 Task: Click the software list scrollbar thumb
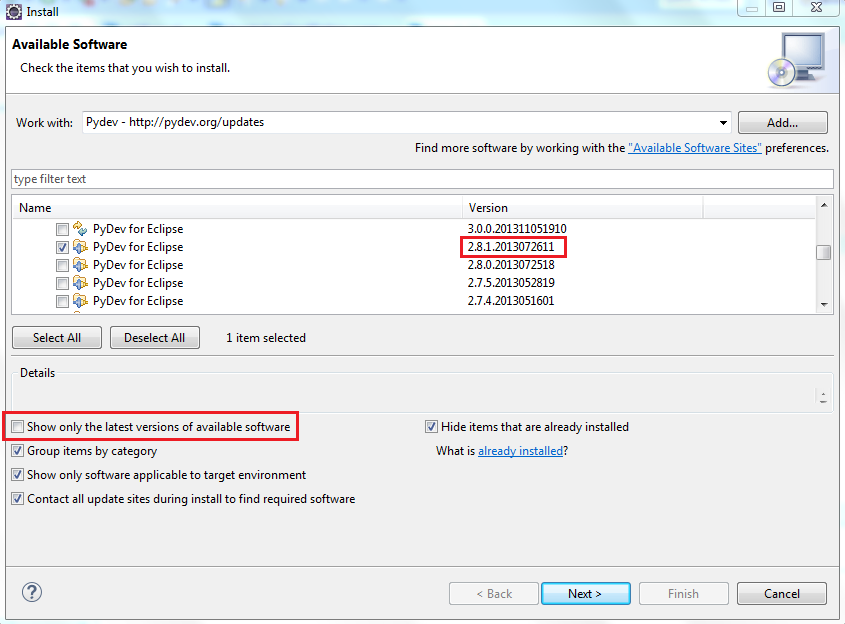coord(823,252)
